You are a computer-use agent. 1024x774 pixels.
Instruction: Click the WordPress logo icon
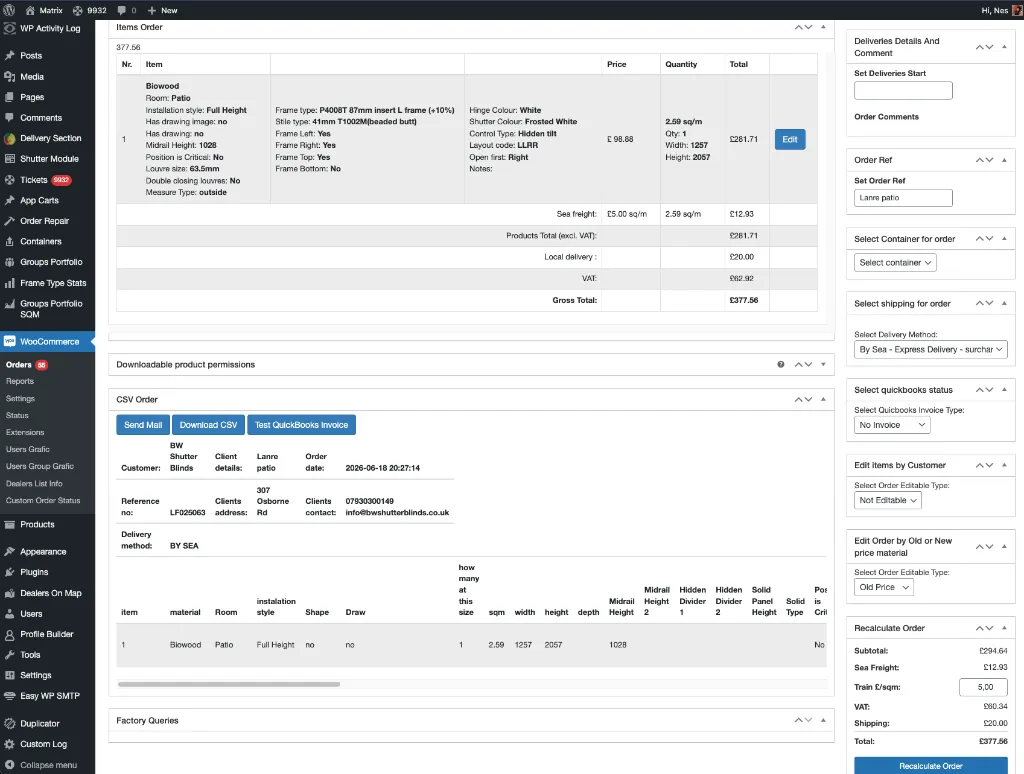(9, 10)
